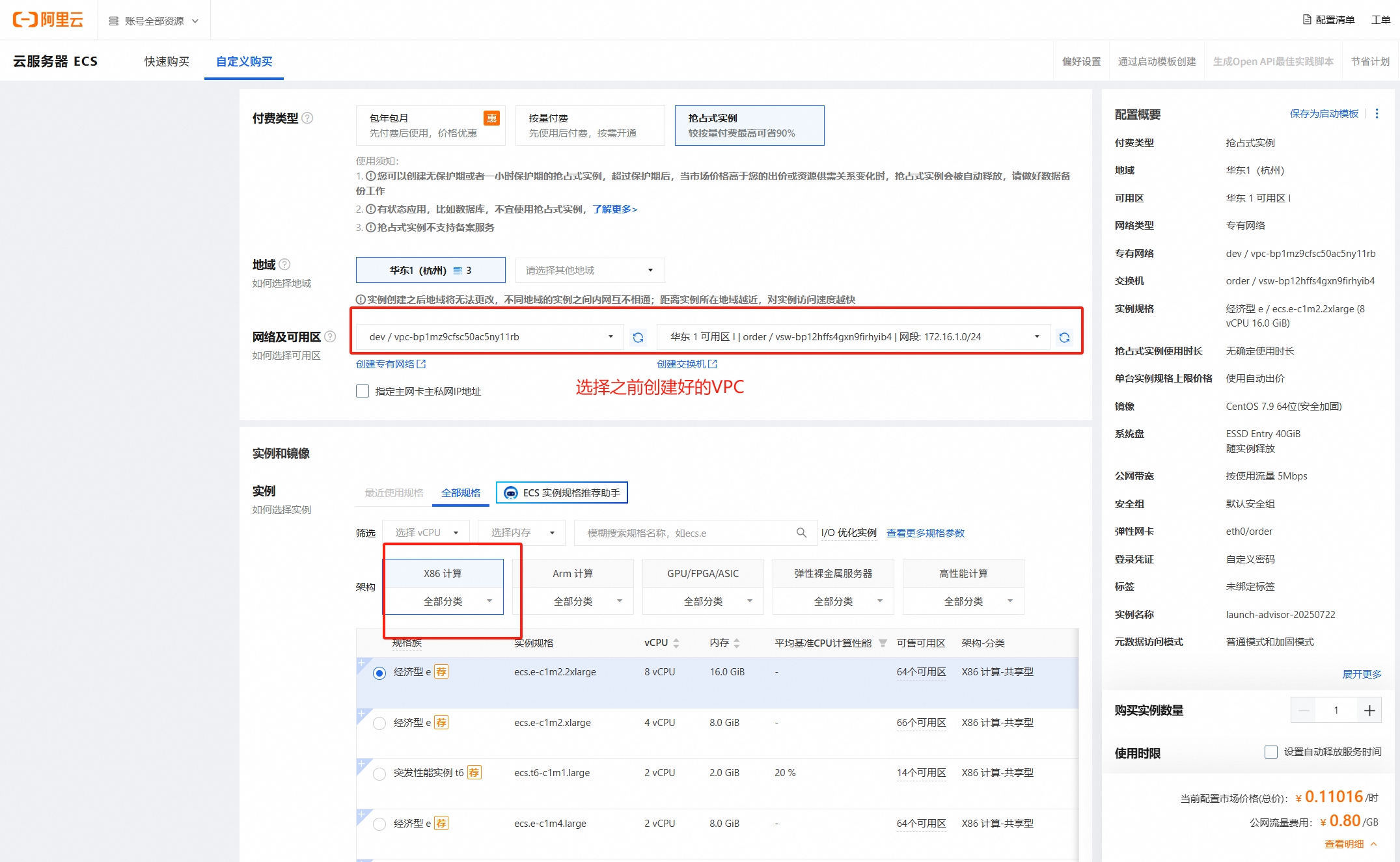Increase purchase quantity with plus button
Image resolution: width=1400 pixels, height=862 pixels.
1369,710
